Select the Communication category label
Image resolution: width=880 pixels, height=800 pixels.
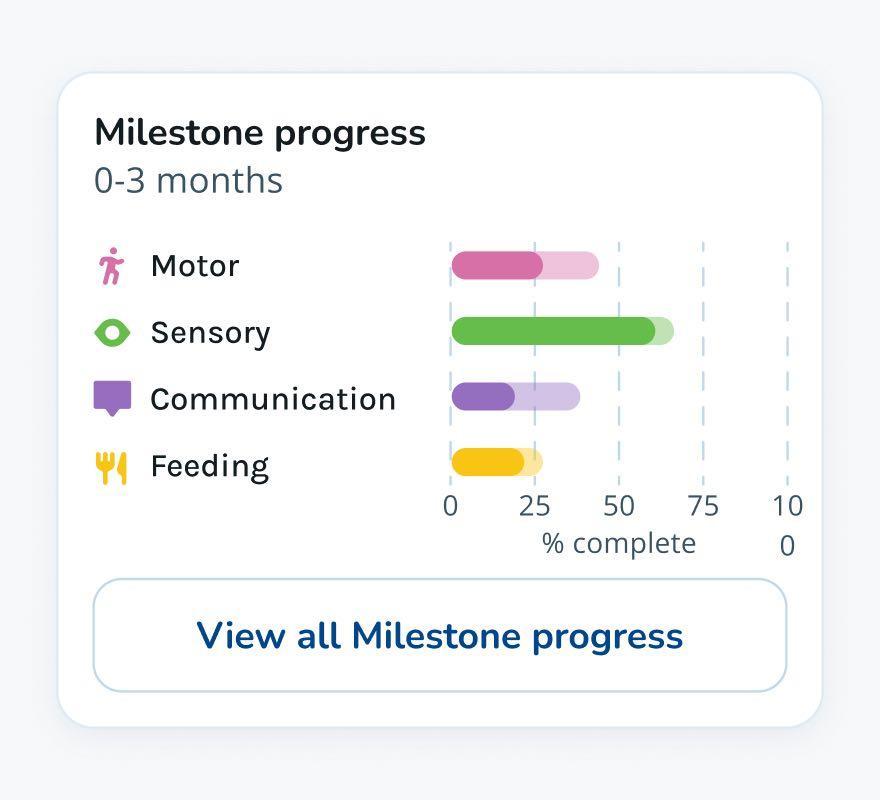(273, 399)
